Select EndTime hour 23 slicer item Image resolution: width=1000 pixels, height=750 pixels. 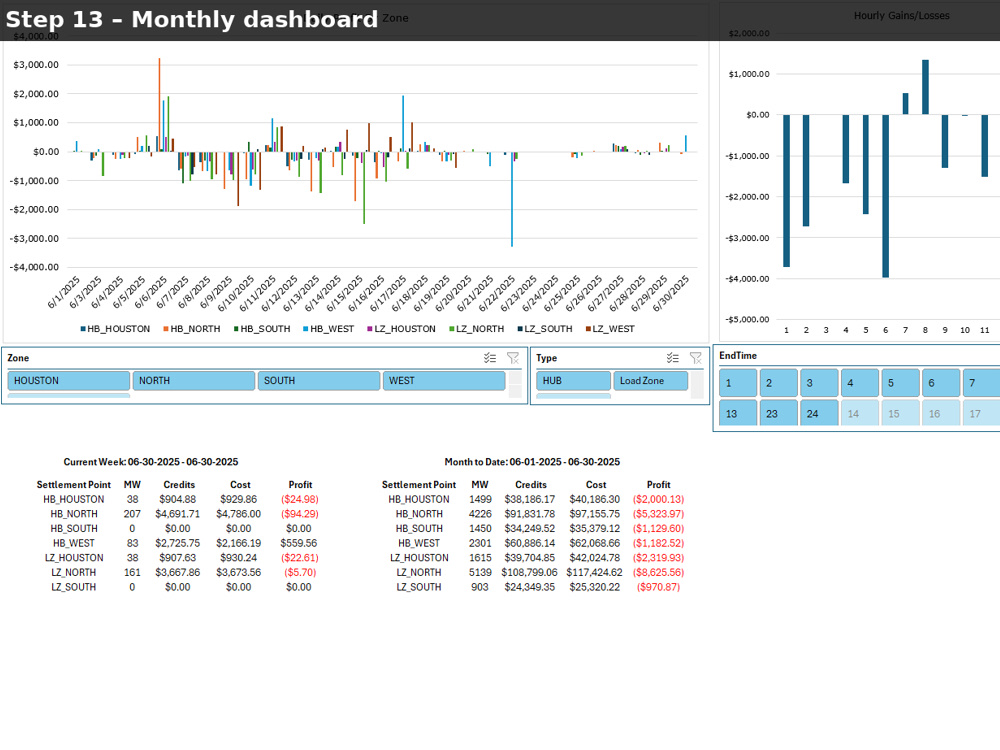tap(779, 413)
